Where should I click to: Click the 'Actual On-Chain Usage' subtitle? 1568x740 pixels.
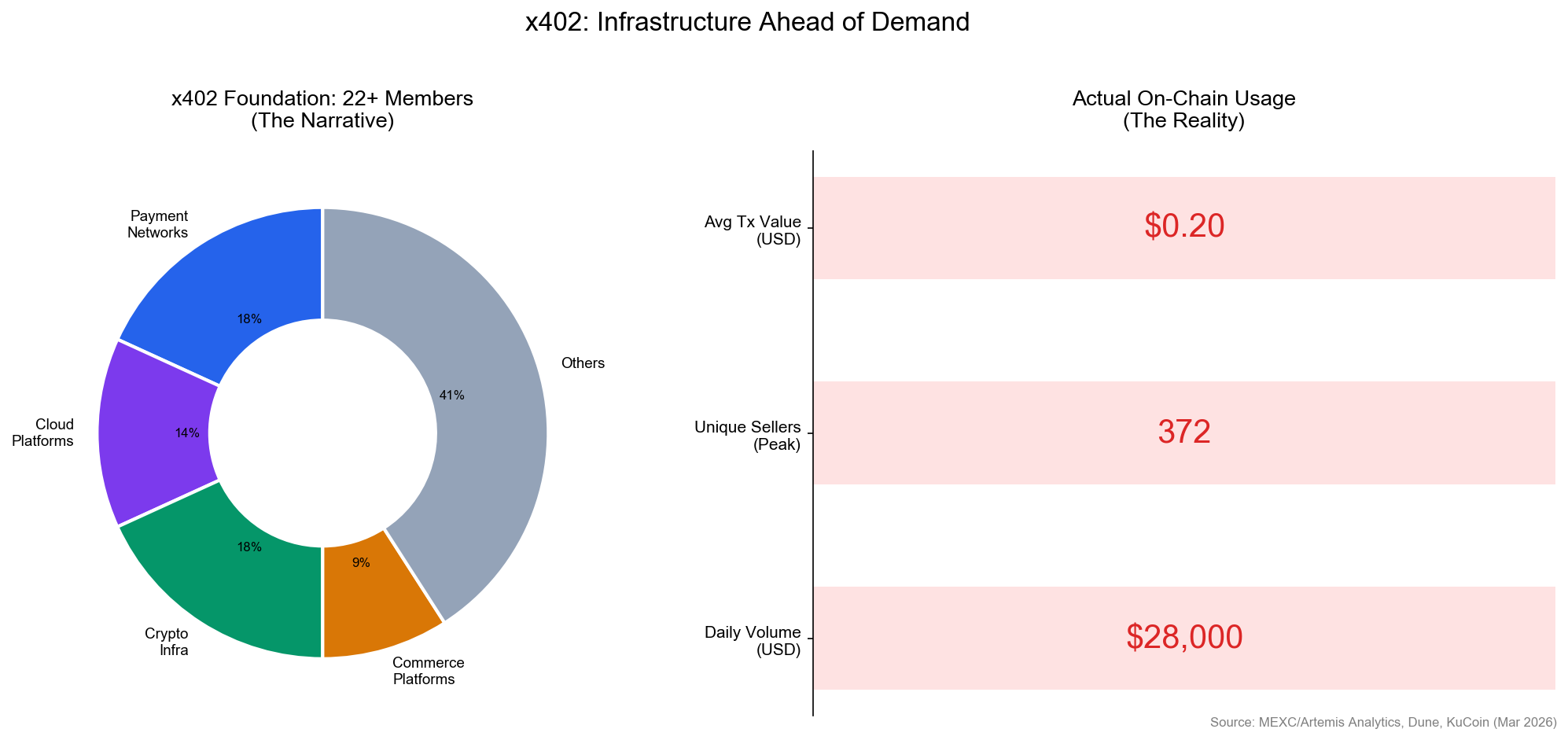1183,99
